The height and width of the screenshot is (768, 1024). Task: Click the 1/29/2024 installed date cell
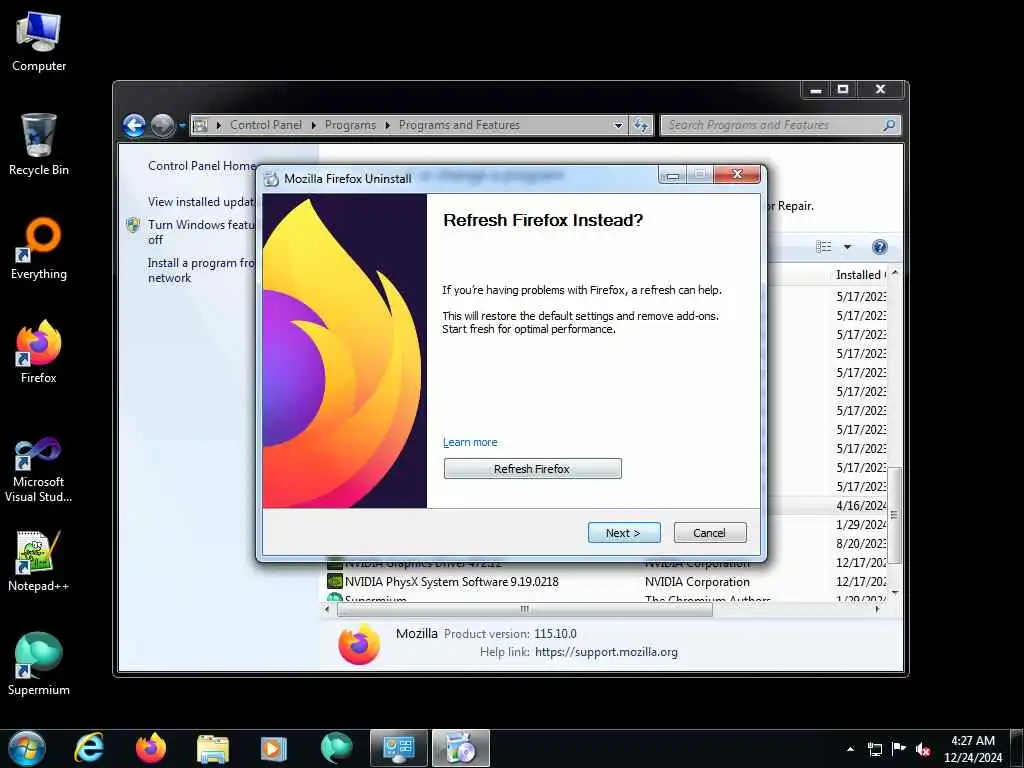[x=861, y=524]
